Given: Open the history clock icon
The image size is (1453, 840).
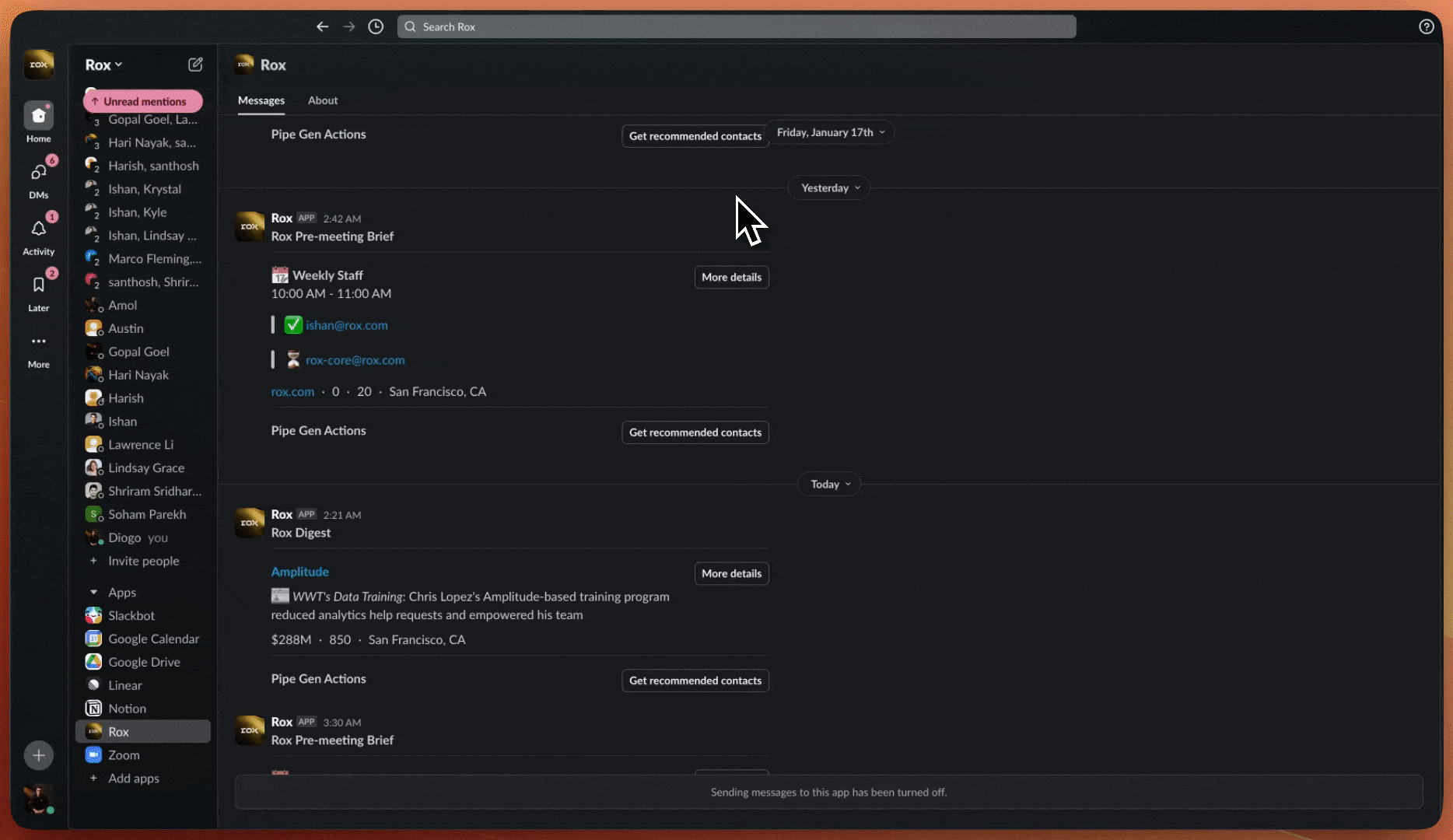Looking at the screenshot, I should click(x=376, y=26).
